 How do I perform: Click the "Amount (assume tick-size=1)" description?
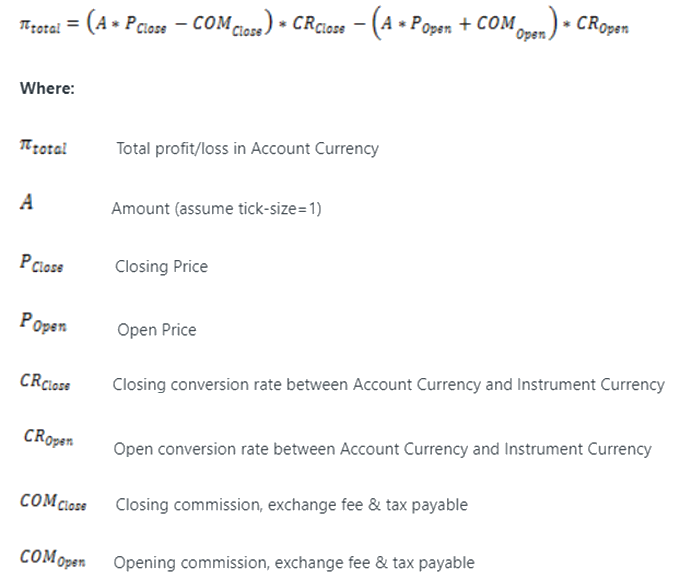click(216, 209)
